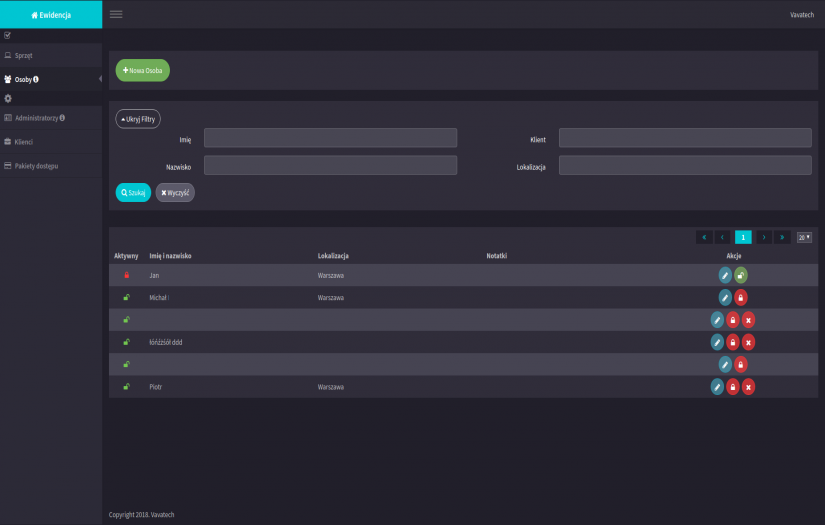The width and height of the screenshot is (825, 525).
Task: Delete the fóńżźśół ddd row
Action: pyautogui.click(x=748, y=342)
